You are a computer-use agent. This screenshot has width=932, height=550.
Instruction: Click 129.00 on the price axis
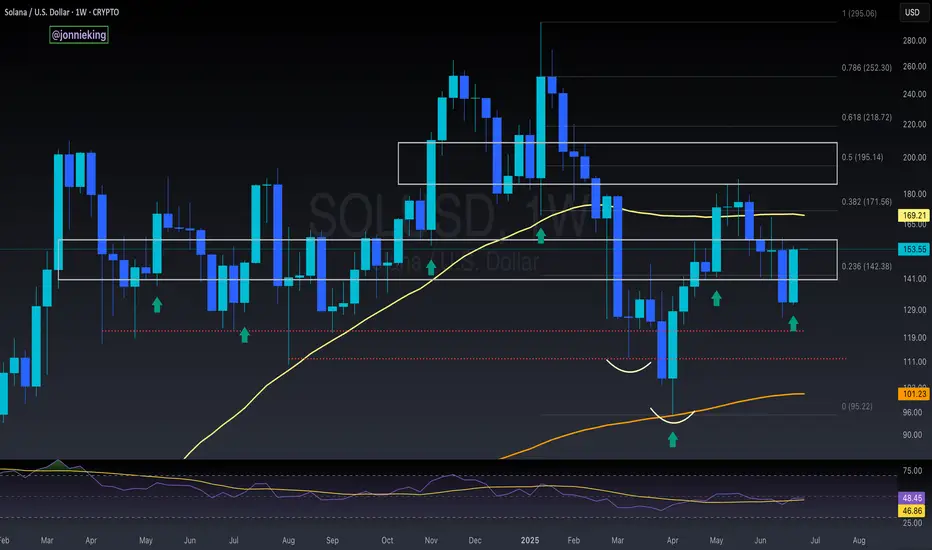point(914,310)
